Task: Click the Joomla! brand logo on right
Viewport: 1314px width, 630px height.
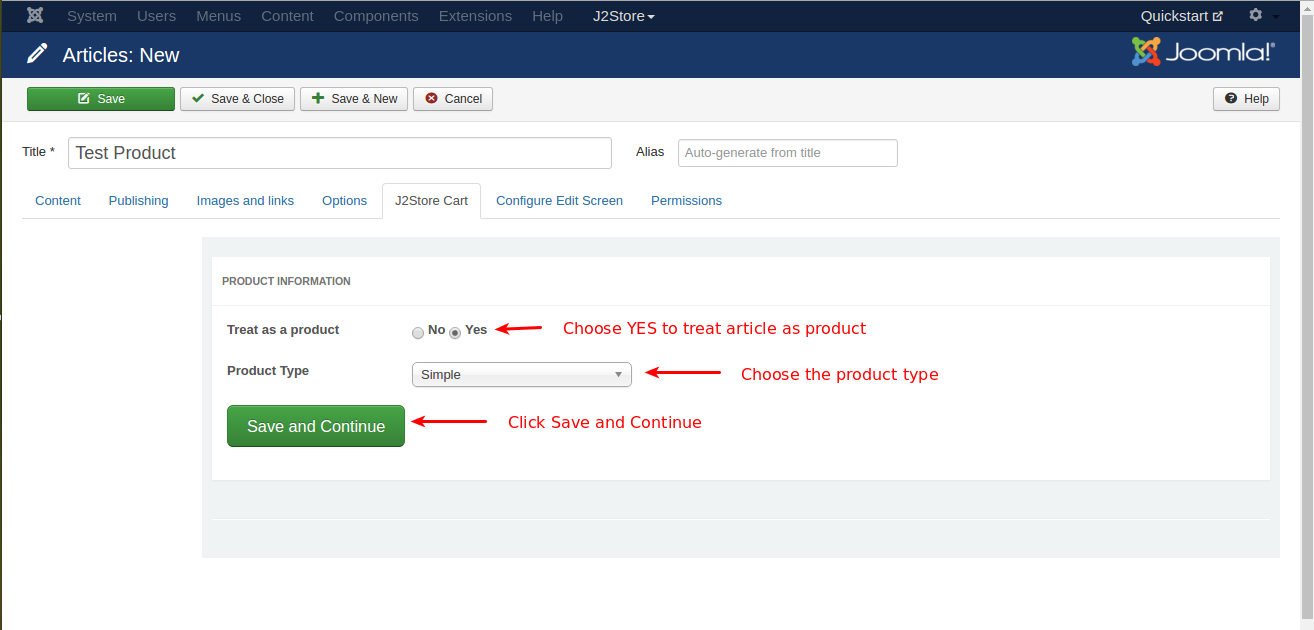Action: pyautogui.click(x=1203, y=52)
